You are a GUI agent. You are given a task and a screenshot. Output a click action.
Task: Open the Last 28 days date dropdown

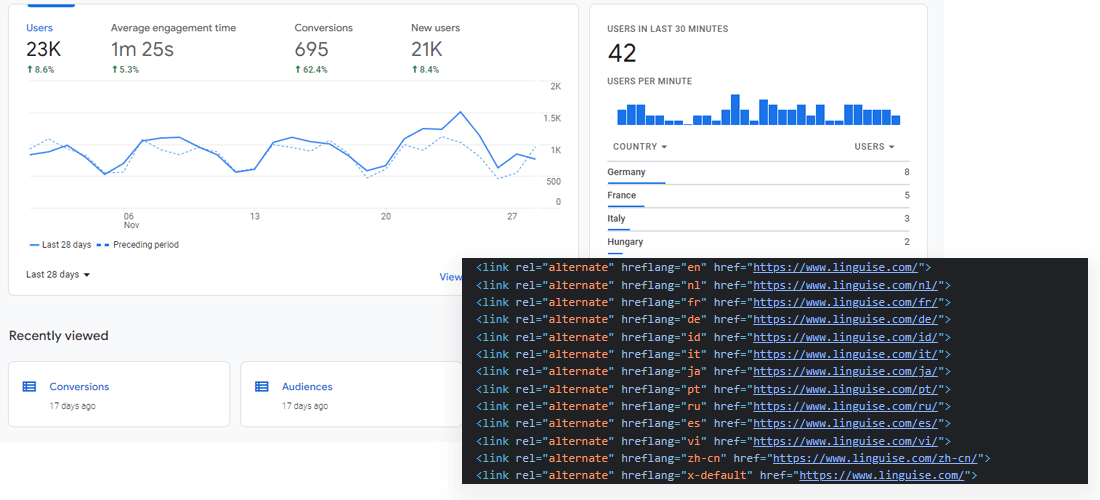[58, 274]
